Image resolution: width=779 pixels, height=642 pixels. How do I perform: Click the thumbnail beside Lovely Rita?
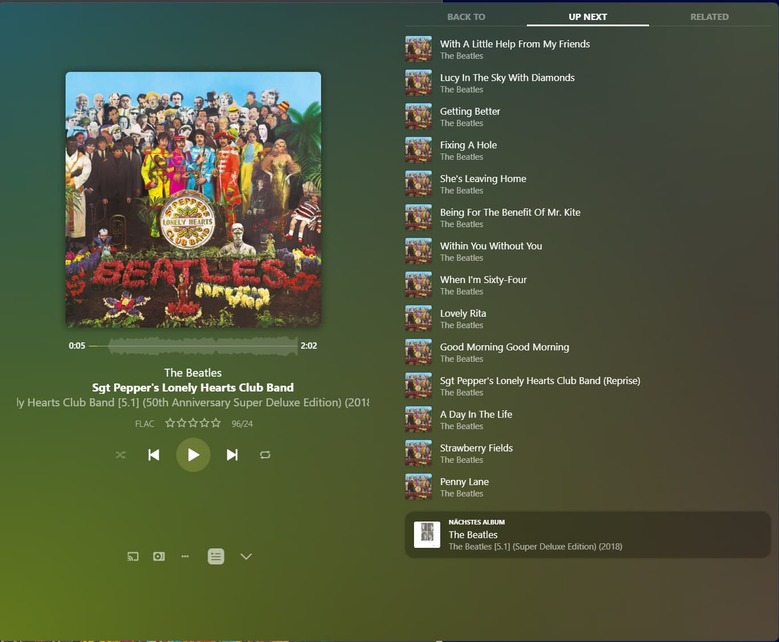[418, 319]
